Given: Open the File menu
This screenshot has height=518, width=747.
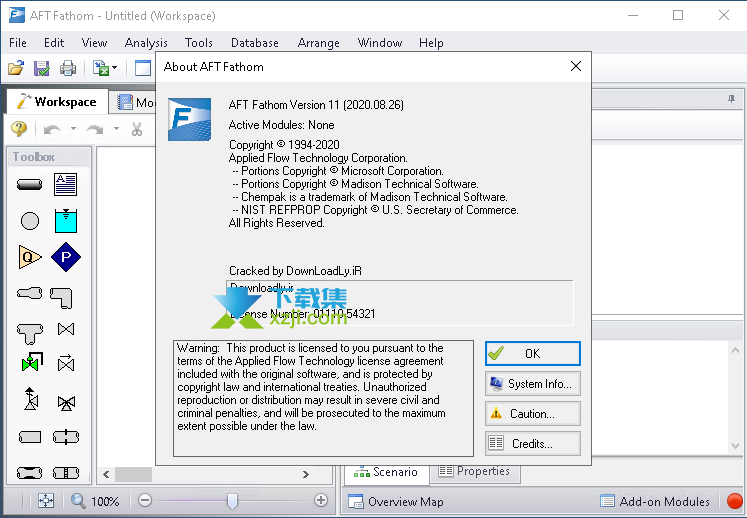Looking at the screenshot, I should [18, 43].
